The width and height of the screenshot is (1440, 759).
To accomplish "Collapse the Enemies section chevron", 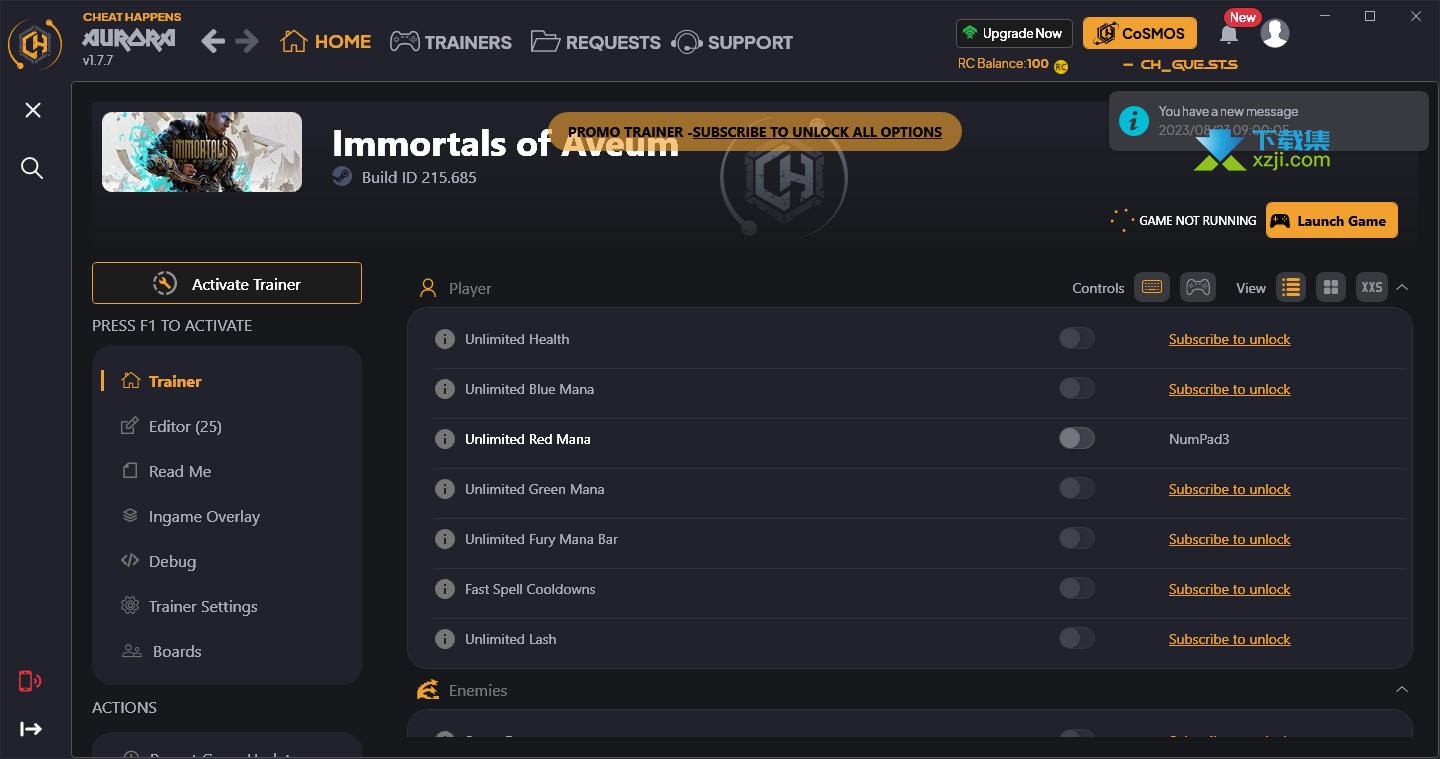I will 1402,689.
